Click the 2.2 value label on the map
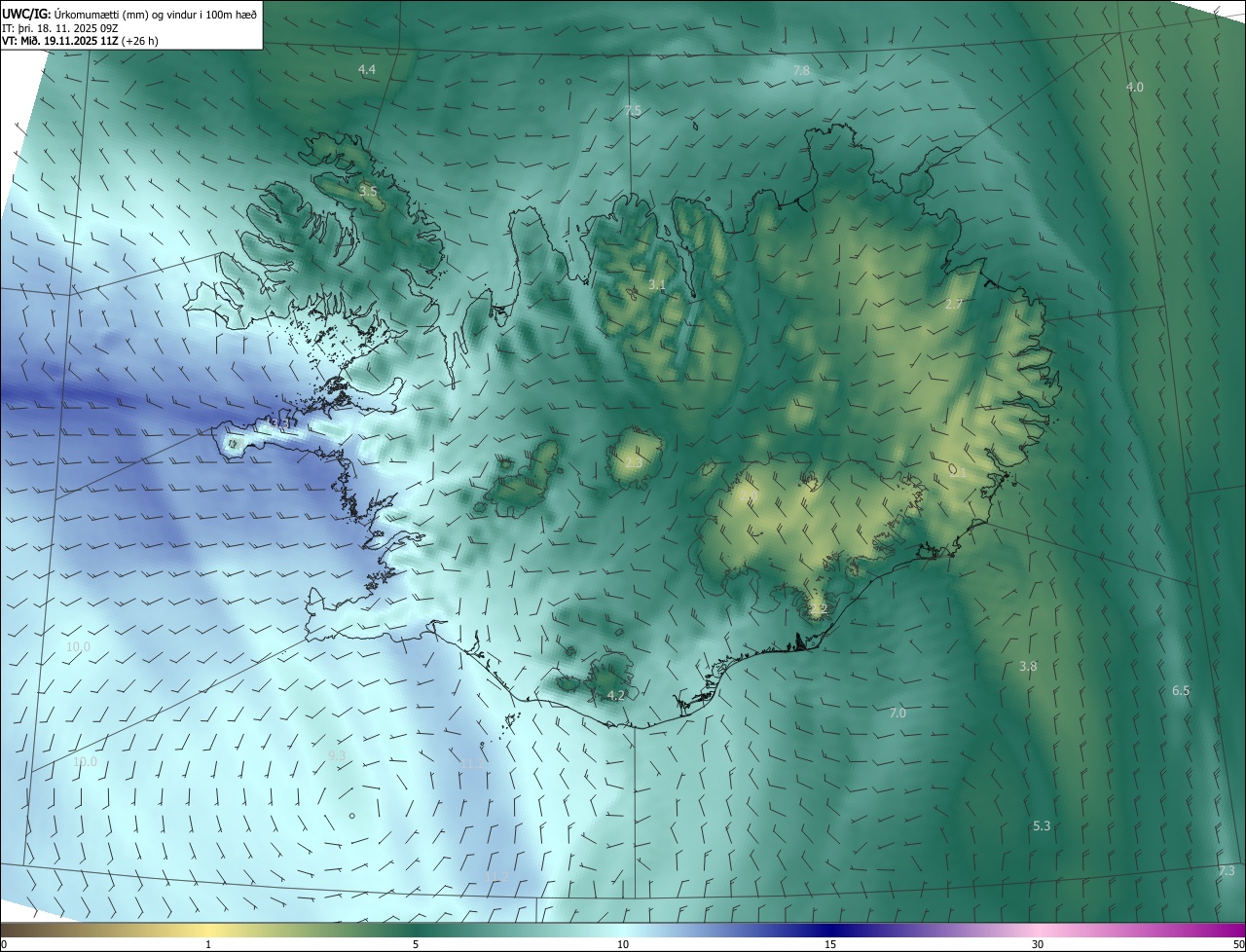This screenshot has height=952, width=1246. (x=818, y=608)
